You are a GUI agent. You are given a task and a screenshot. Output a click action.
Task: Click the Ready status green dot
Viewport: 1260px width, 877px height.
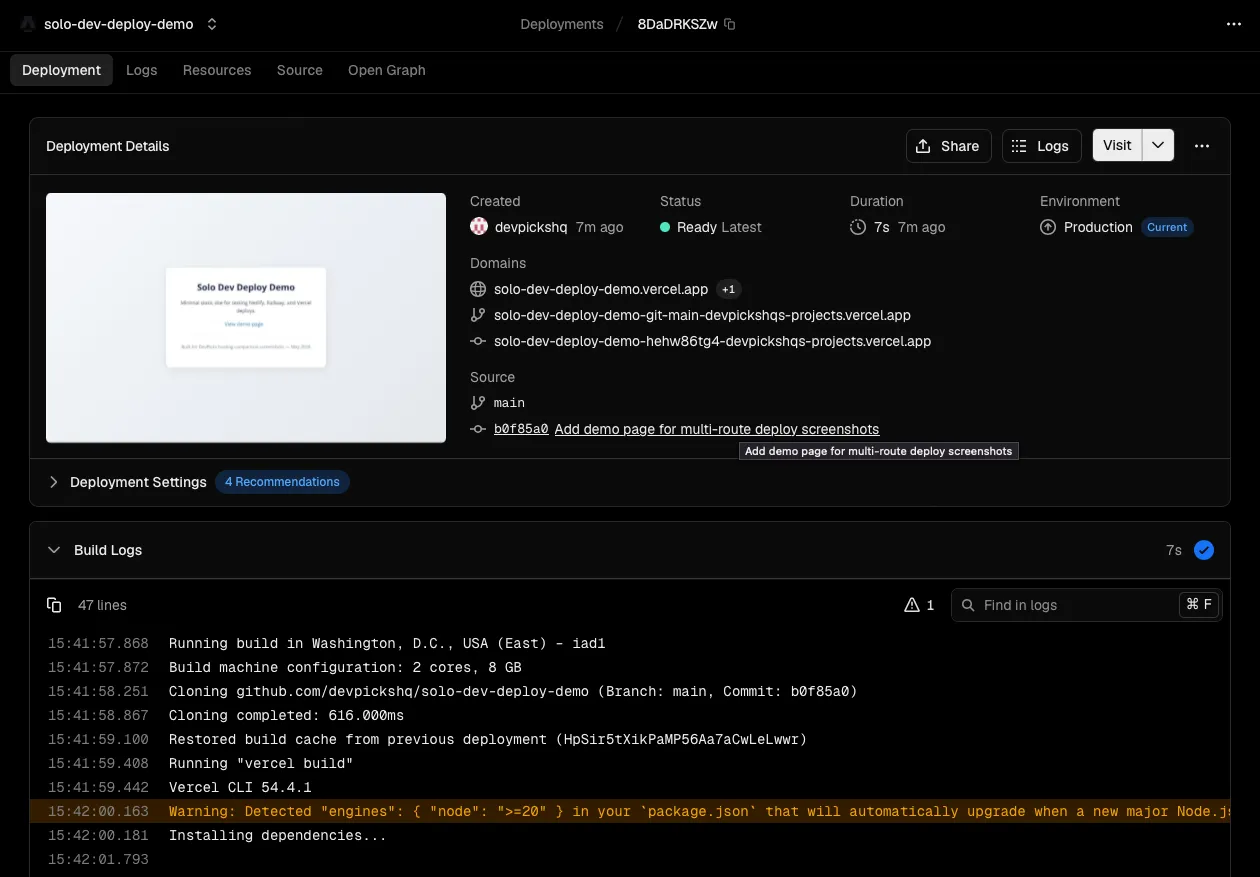pos(665,227)
